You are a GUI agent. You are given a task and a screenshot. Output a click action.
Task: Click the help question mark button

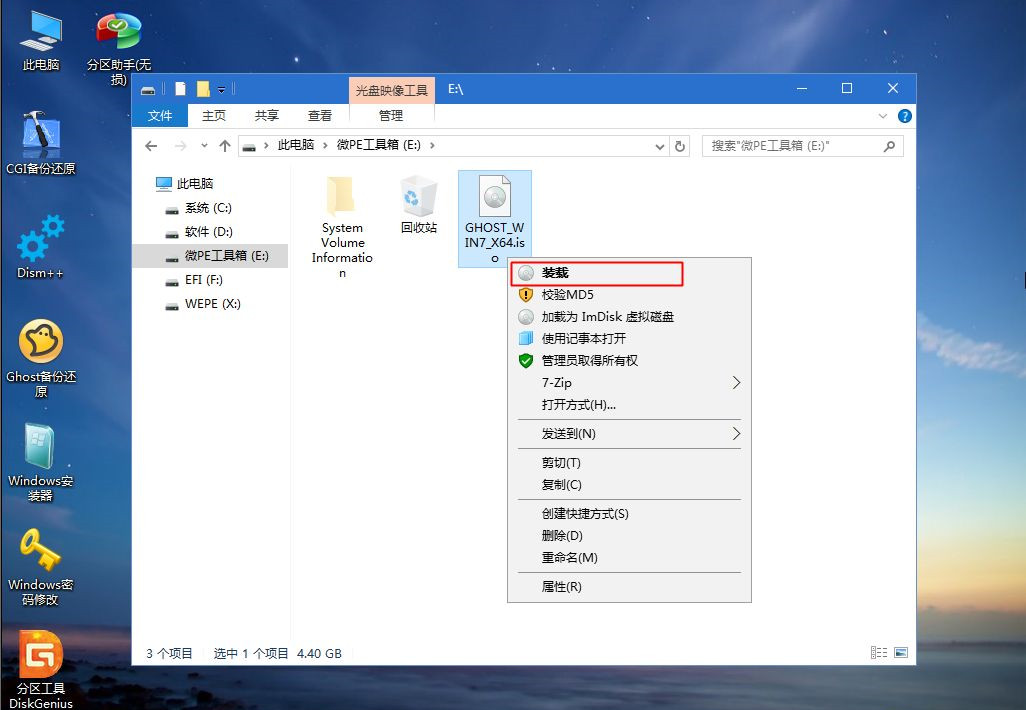click(903, 115)
